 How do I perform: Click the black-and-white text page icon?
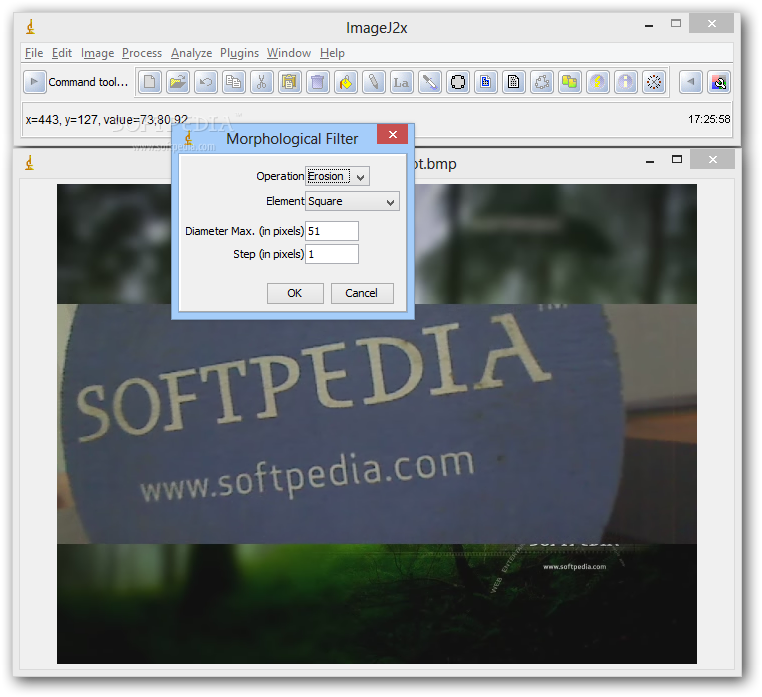coord(514,82)
